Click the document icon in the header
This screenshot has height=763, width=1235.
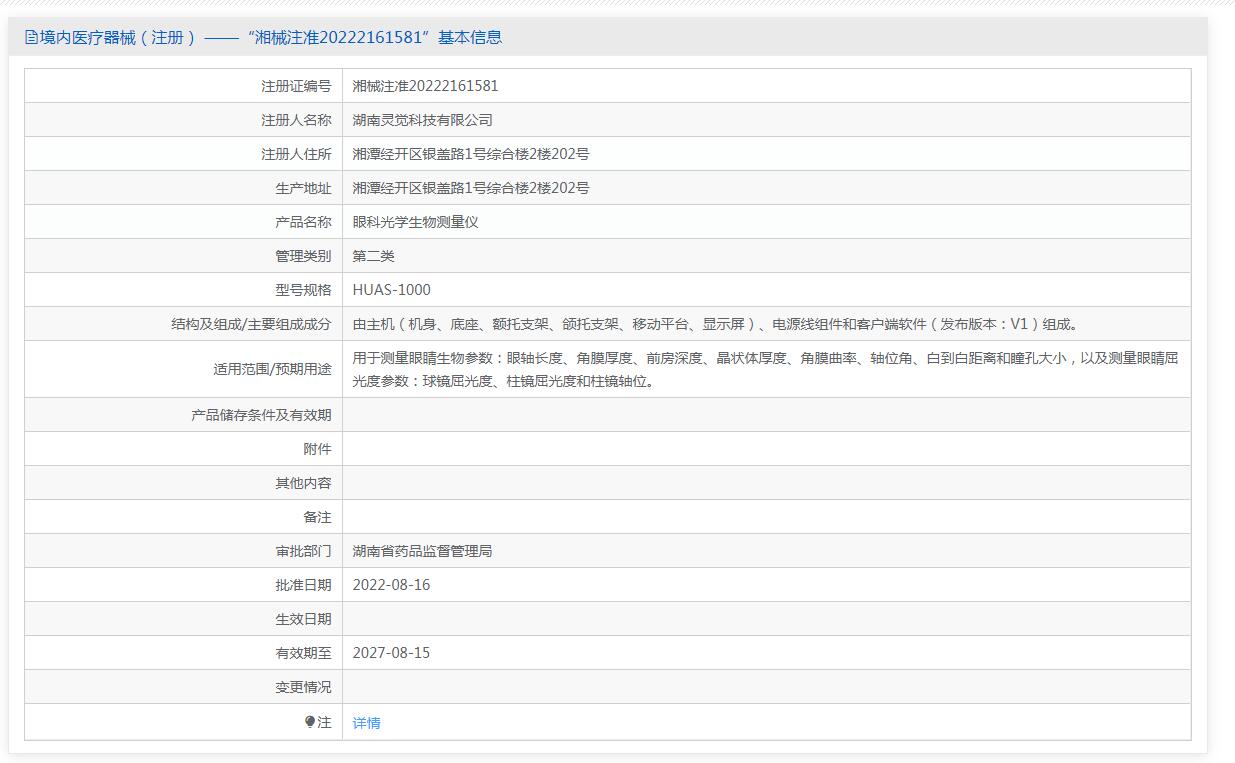32,38
